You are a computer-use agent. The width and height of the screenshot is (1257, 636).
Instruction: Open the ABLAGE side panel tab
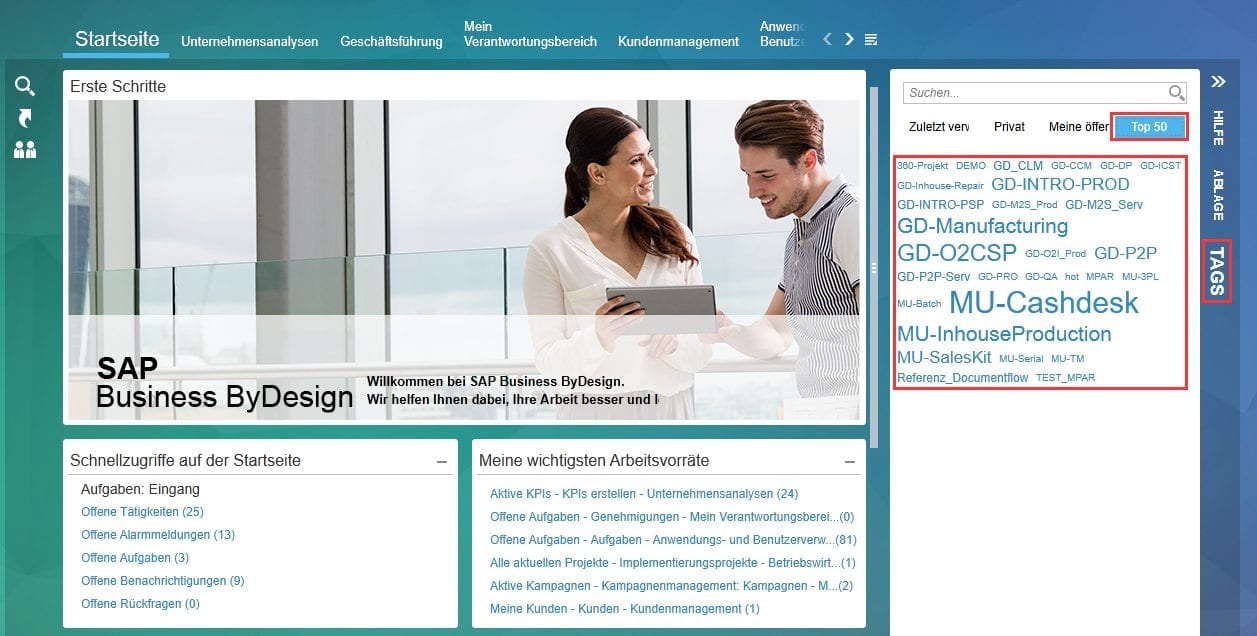[1218, 195]
